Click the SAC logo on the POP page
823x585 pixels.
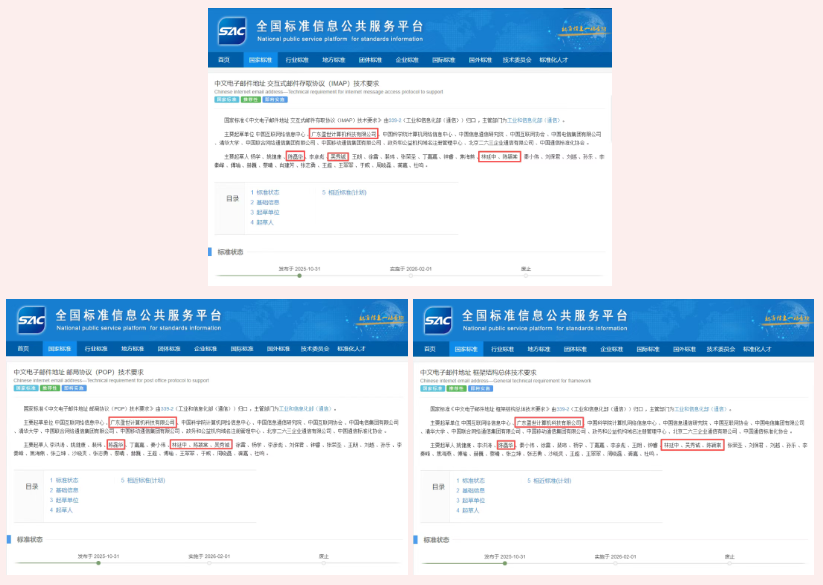pos(30,321)
